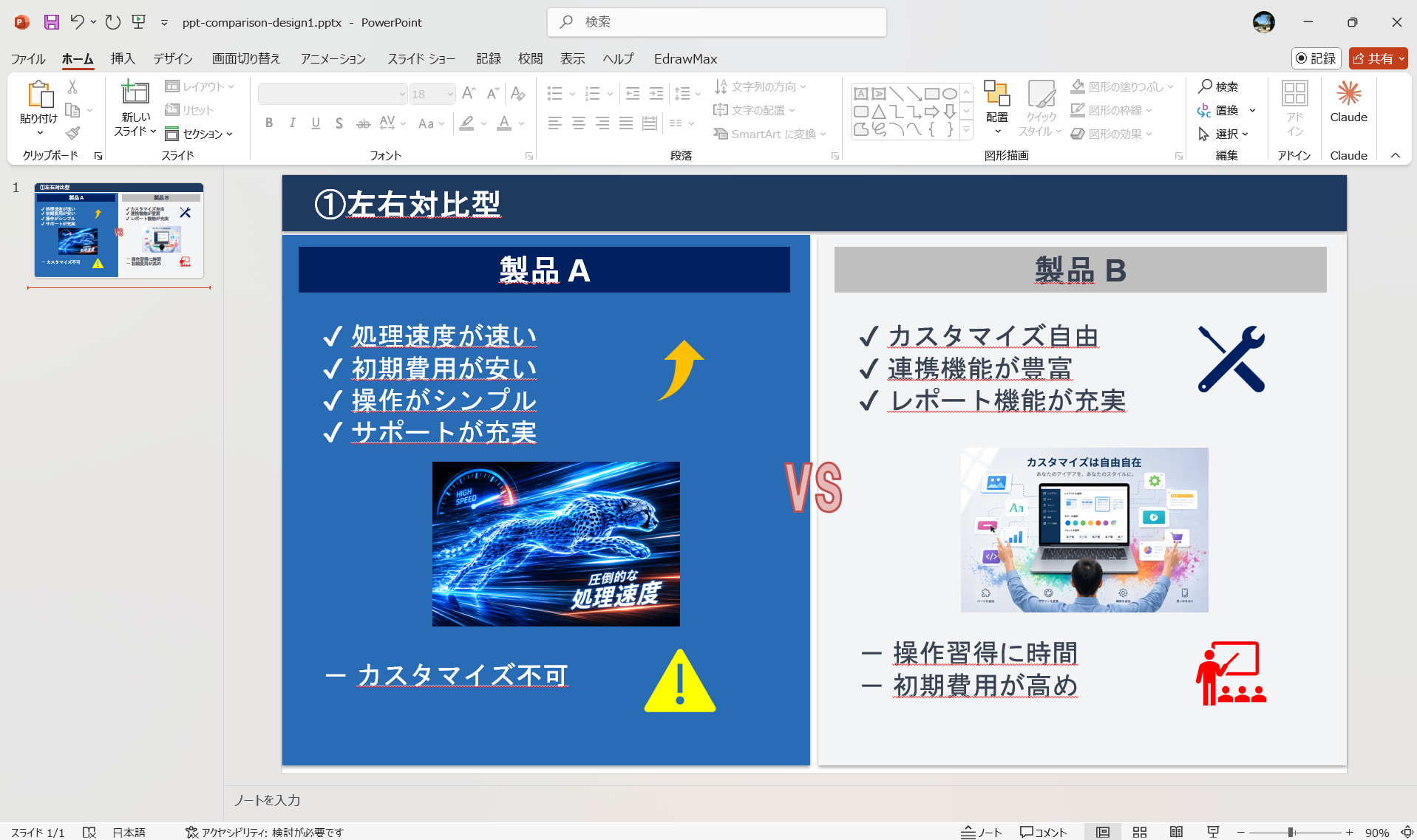Decrease list indent level icon
The height and width of the screenshot is (840, 1417).
[x=633, y=94]
